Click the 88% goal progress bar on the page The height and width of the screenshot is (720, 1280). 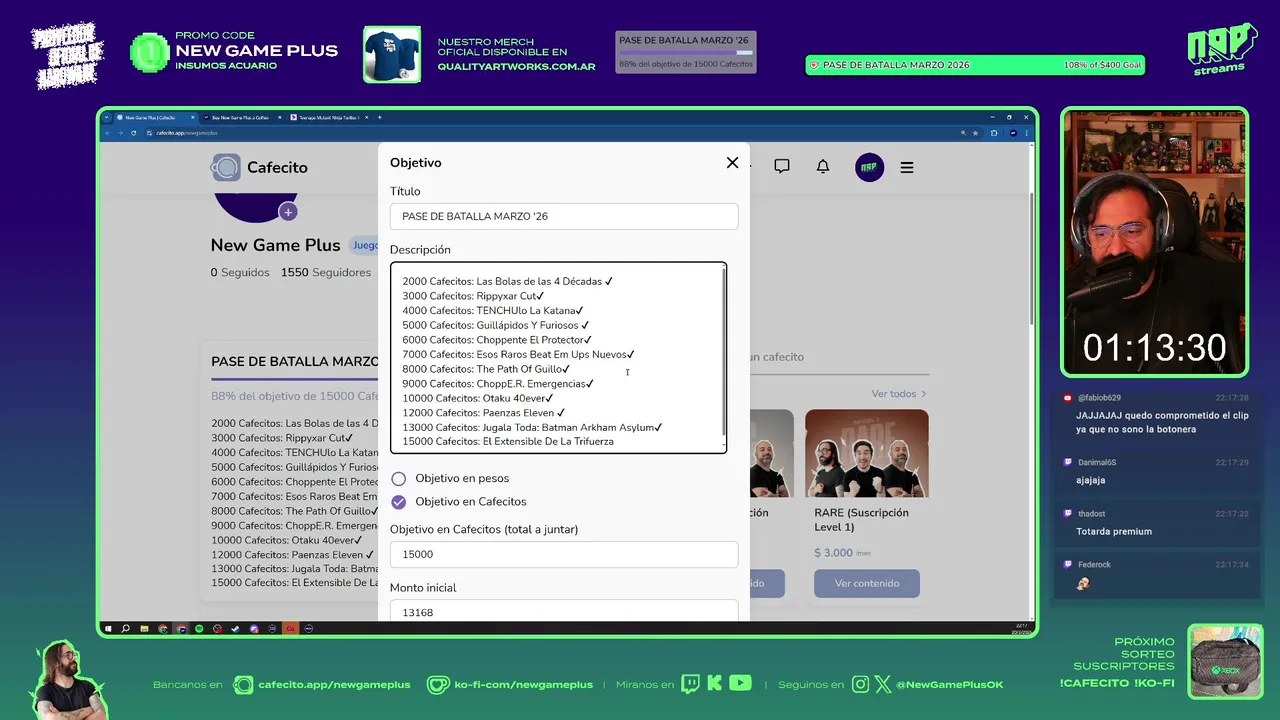[x=295, y=380]
